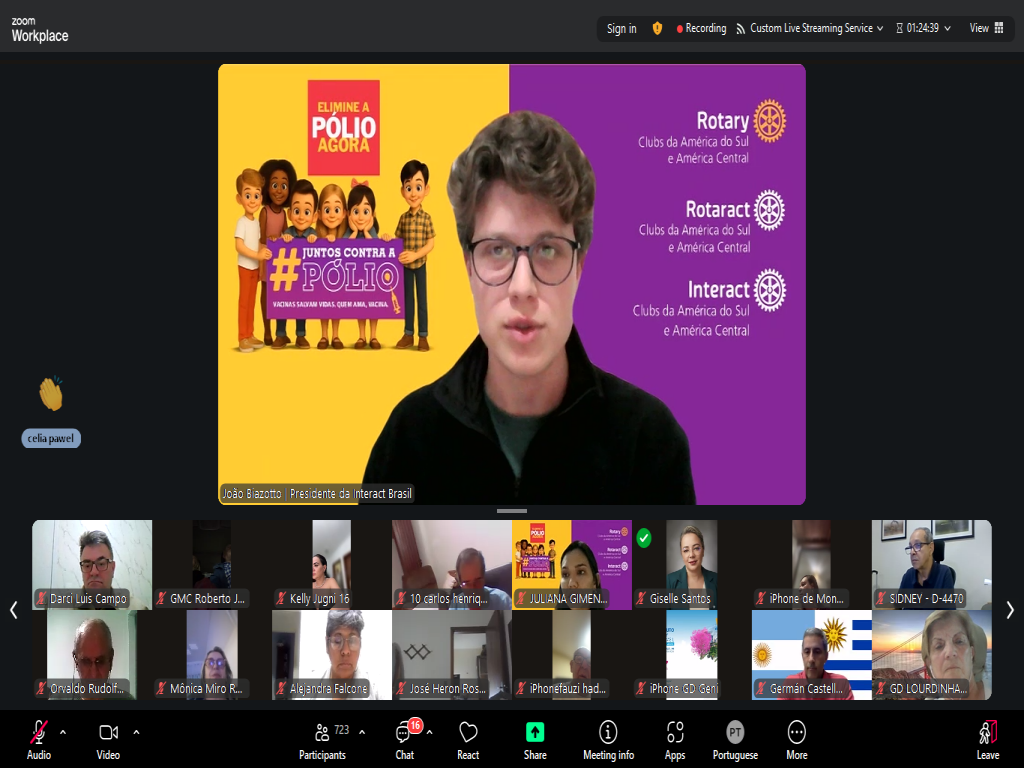This screenshot has height=768, width=1024.
Task: Show next page of participant thumbnails
Action: [1010, 610]
